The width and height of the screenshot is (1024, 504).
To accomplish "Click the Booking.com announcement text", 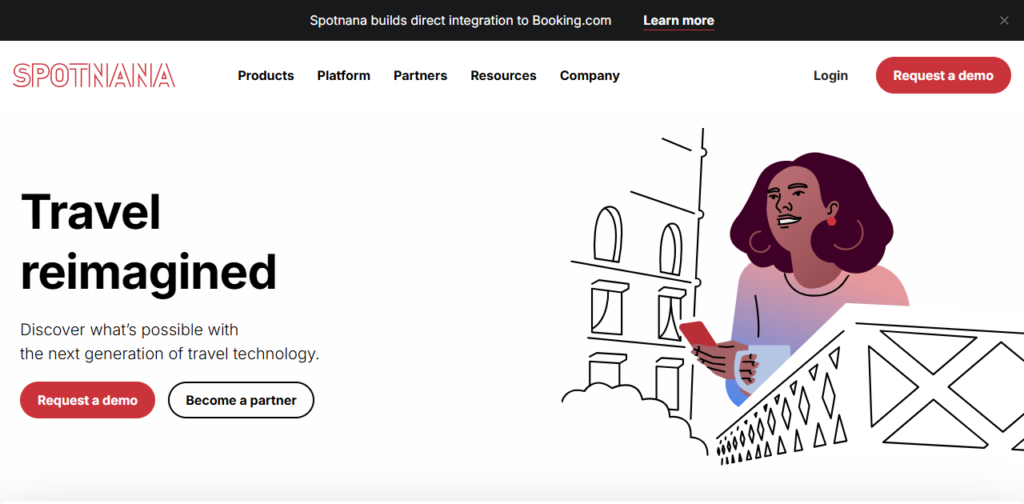I will (460, 20).
